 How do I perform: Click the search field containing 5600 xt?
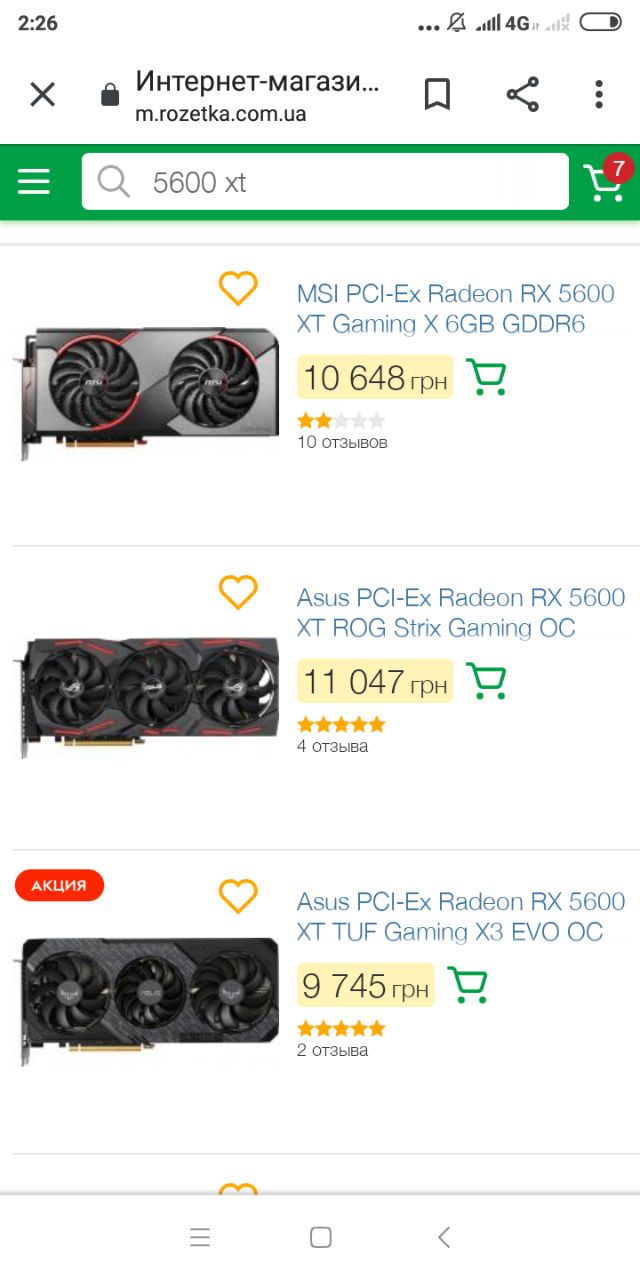[325, 181]
